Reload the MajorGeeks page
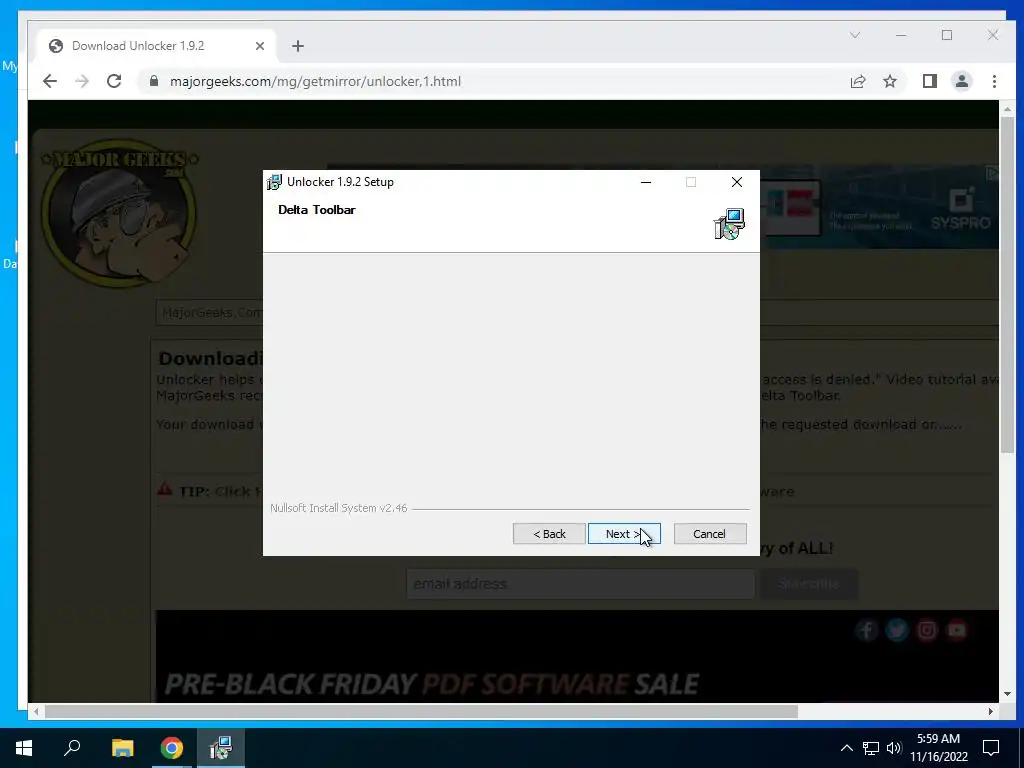1024x768 pixels. click(x=114, y=81)
